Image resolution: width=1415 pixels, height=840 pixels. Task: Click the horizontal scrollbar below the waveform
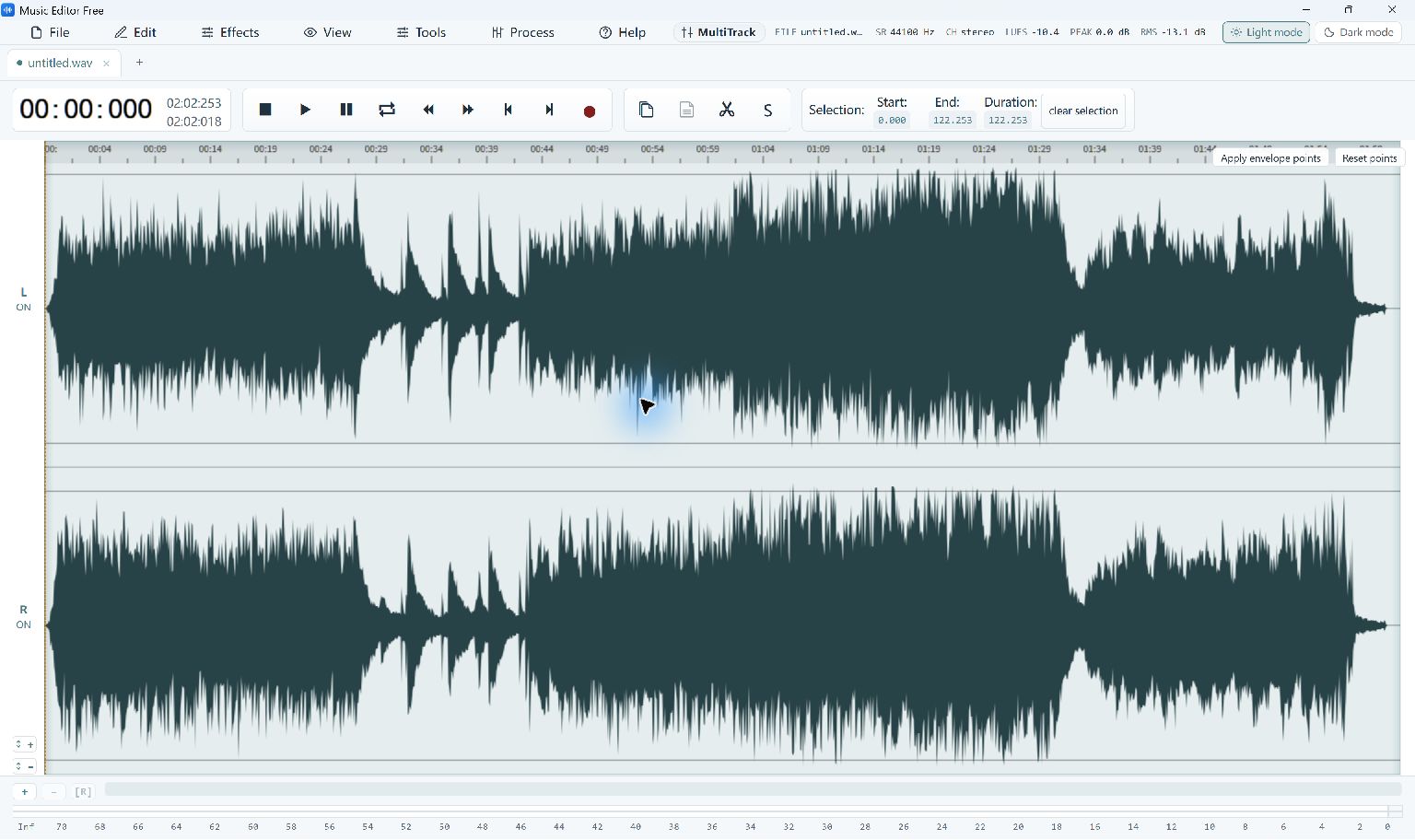(753, 789)
